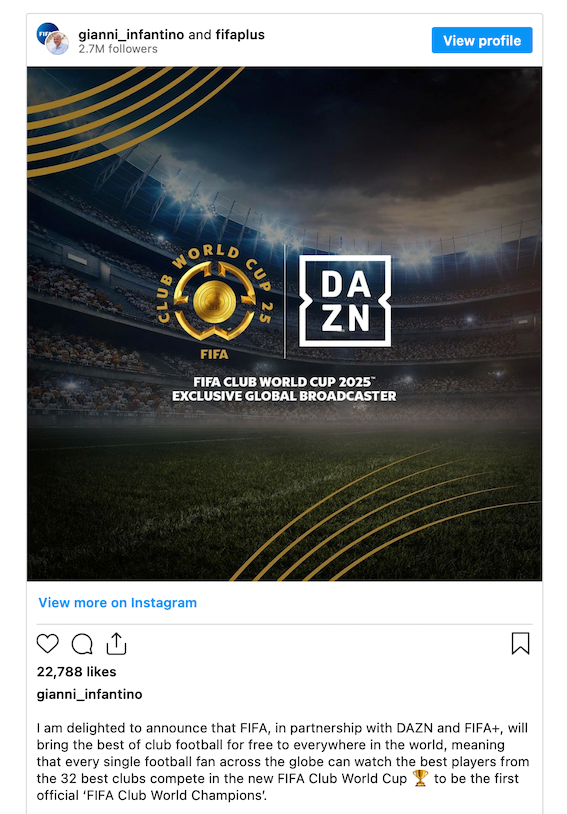Open gianni_infantino username in the post header

click(131, 34)
